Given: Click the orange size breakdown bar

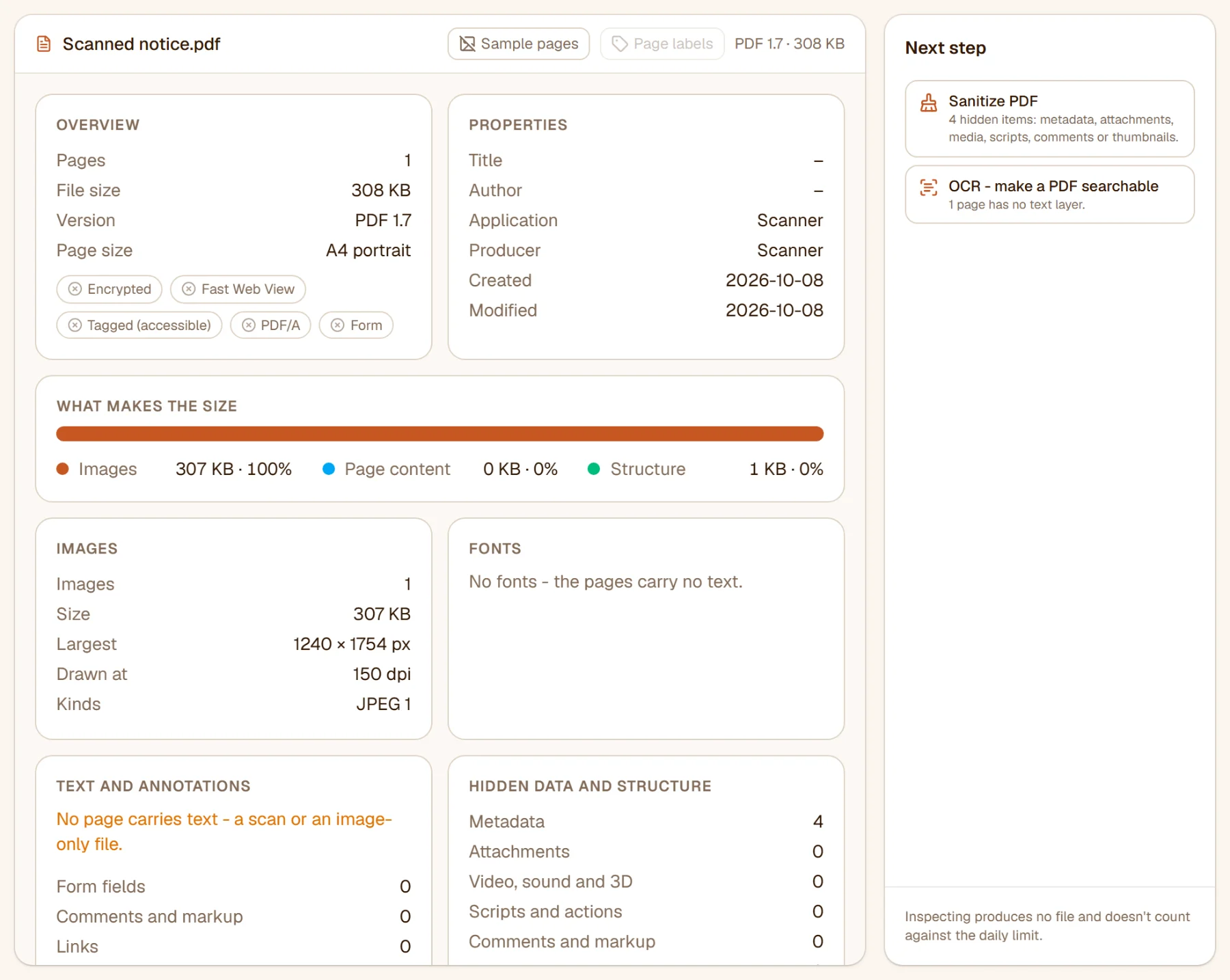Looking at the screenshot, I should tap(440, 434).
